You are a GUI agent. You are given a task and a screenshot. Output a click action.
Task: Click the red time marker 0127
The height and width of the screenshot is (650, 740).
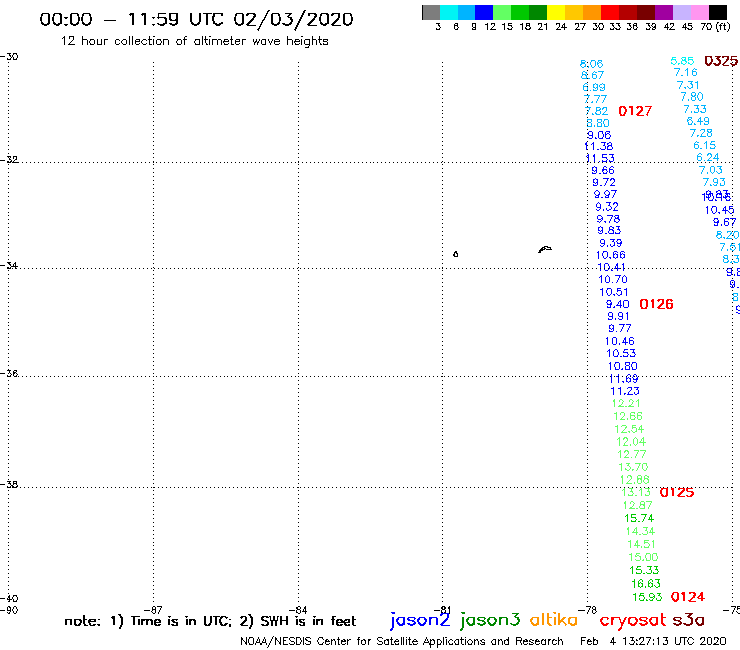click(635, 111)
